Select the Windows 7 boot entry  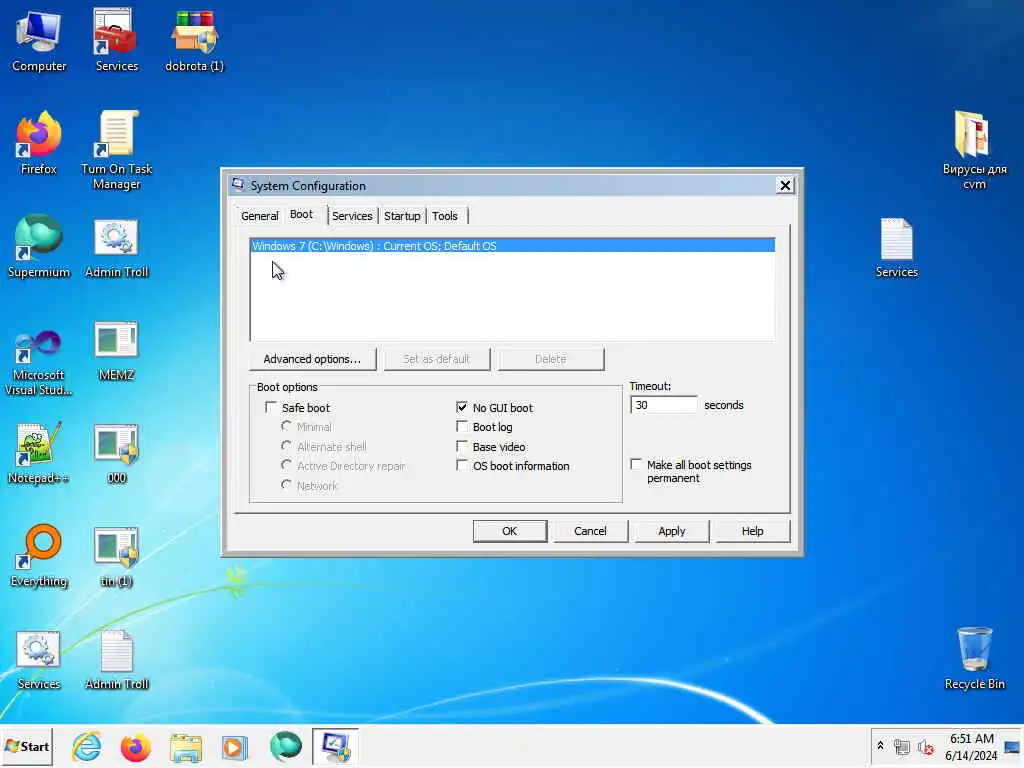coord(513,246)
